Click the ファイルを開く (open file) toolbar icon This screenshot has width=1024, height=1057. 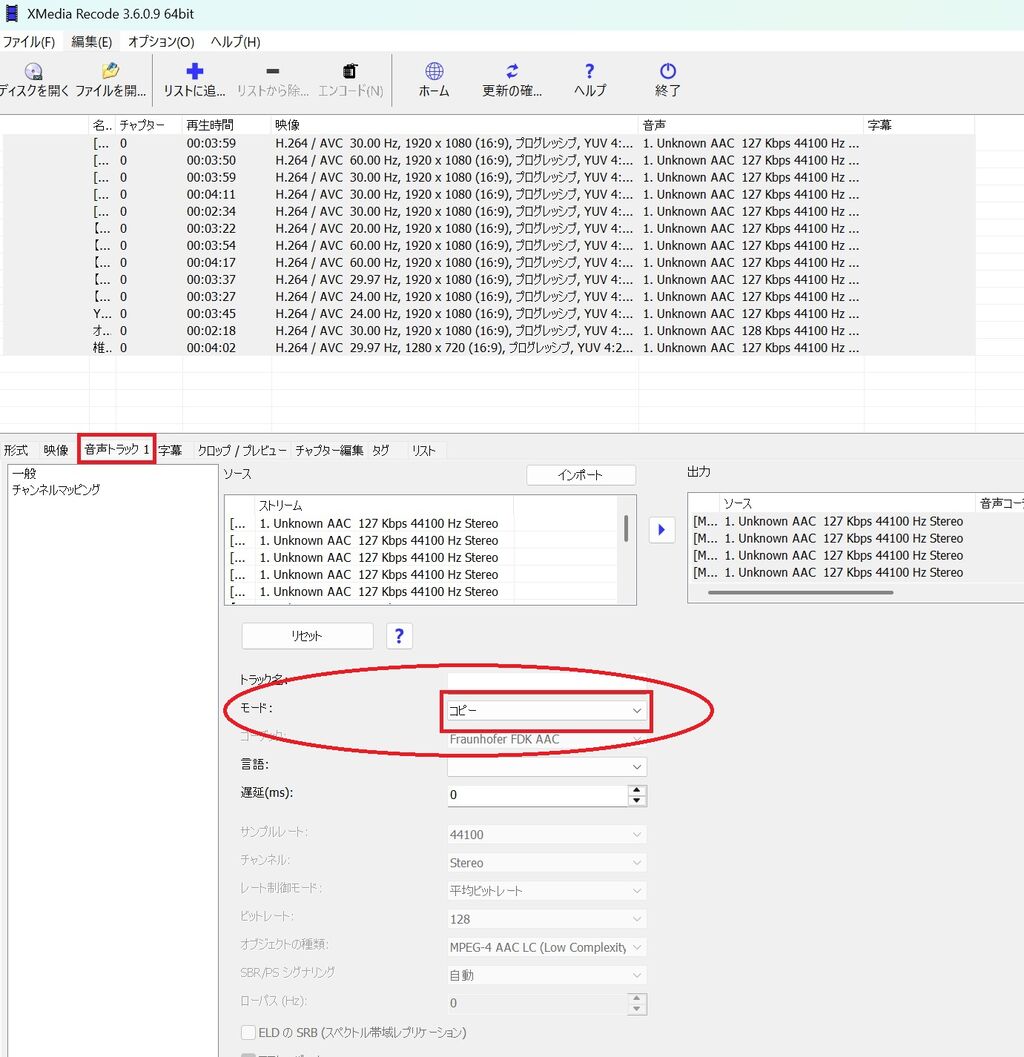(x=111, y=71)
